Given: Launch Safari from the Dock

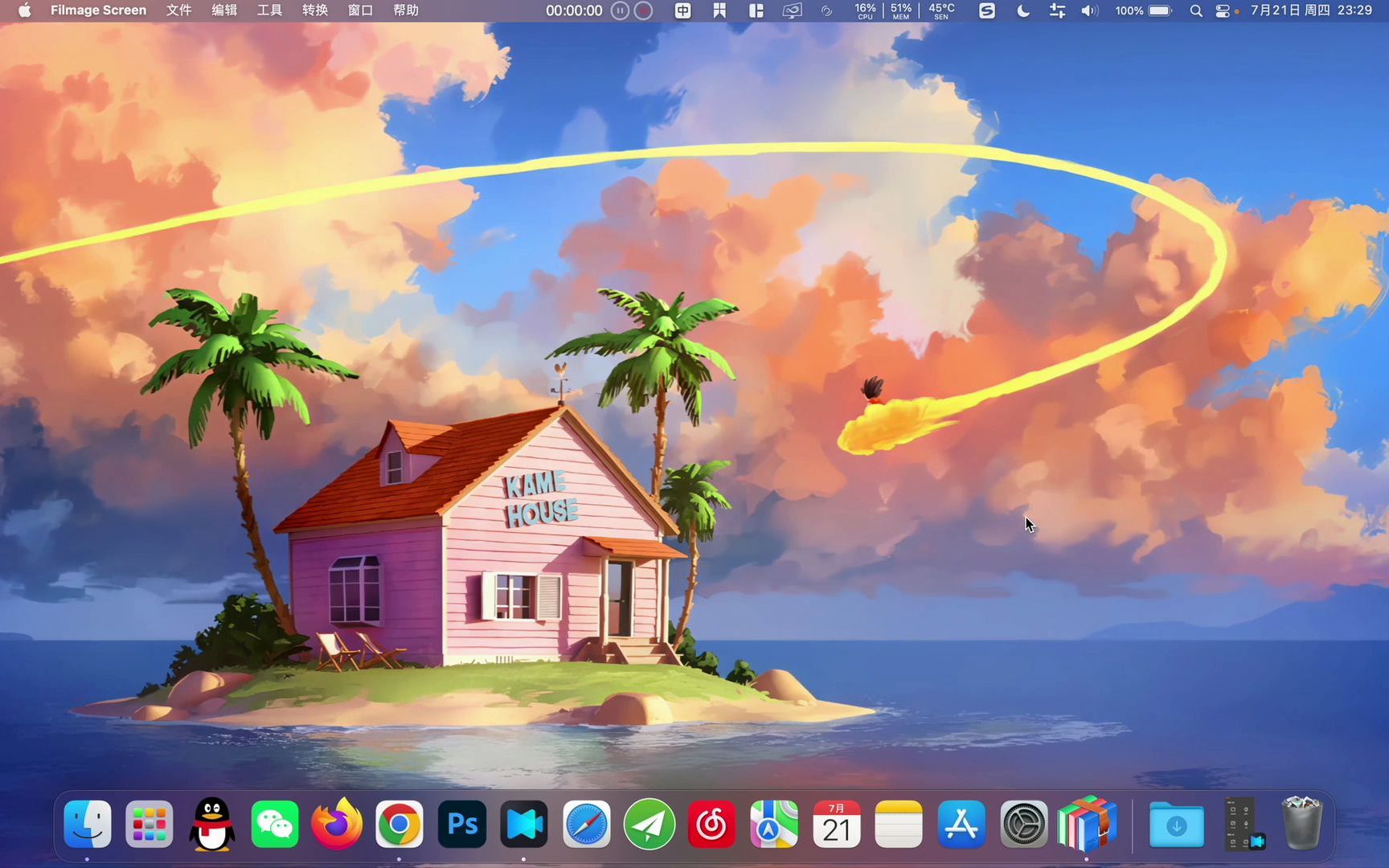Looking at the screenshot, I should (x=586, y=824).
